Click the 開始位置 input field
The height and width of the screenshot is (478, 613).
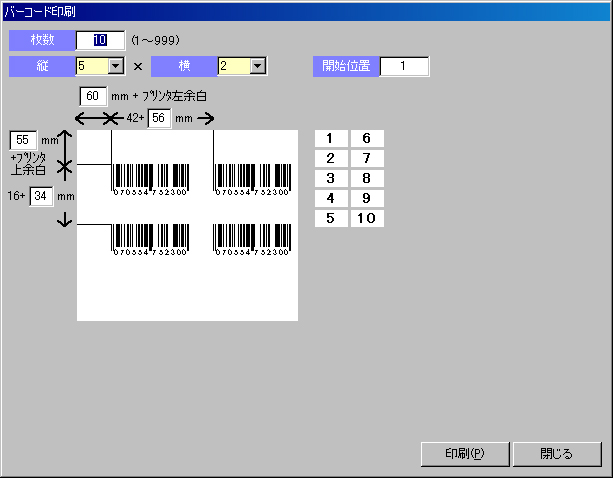404,66
